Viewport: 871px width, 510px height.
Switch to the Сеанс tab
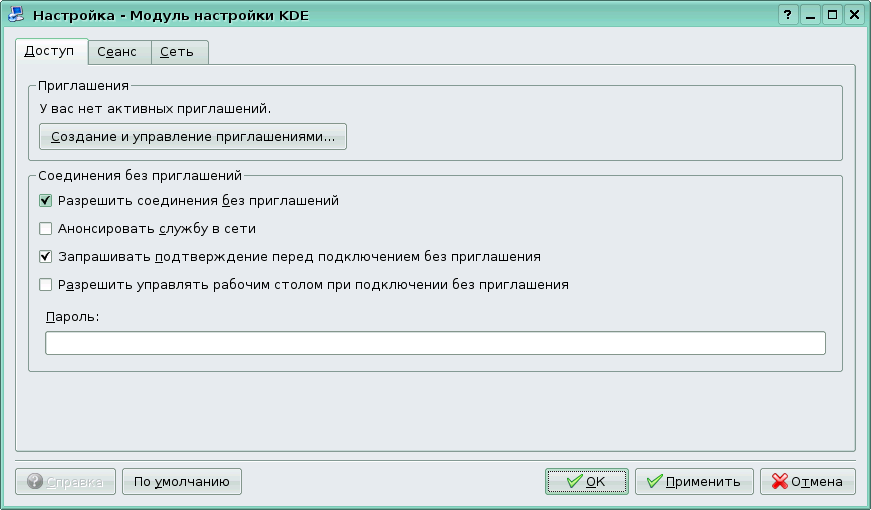119,52
